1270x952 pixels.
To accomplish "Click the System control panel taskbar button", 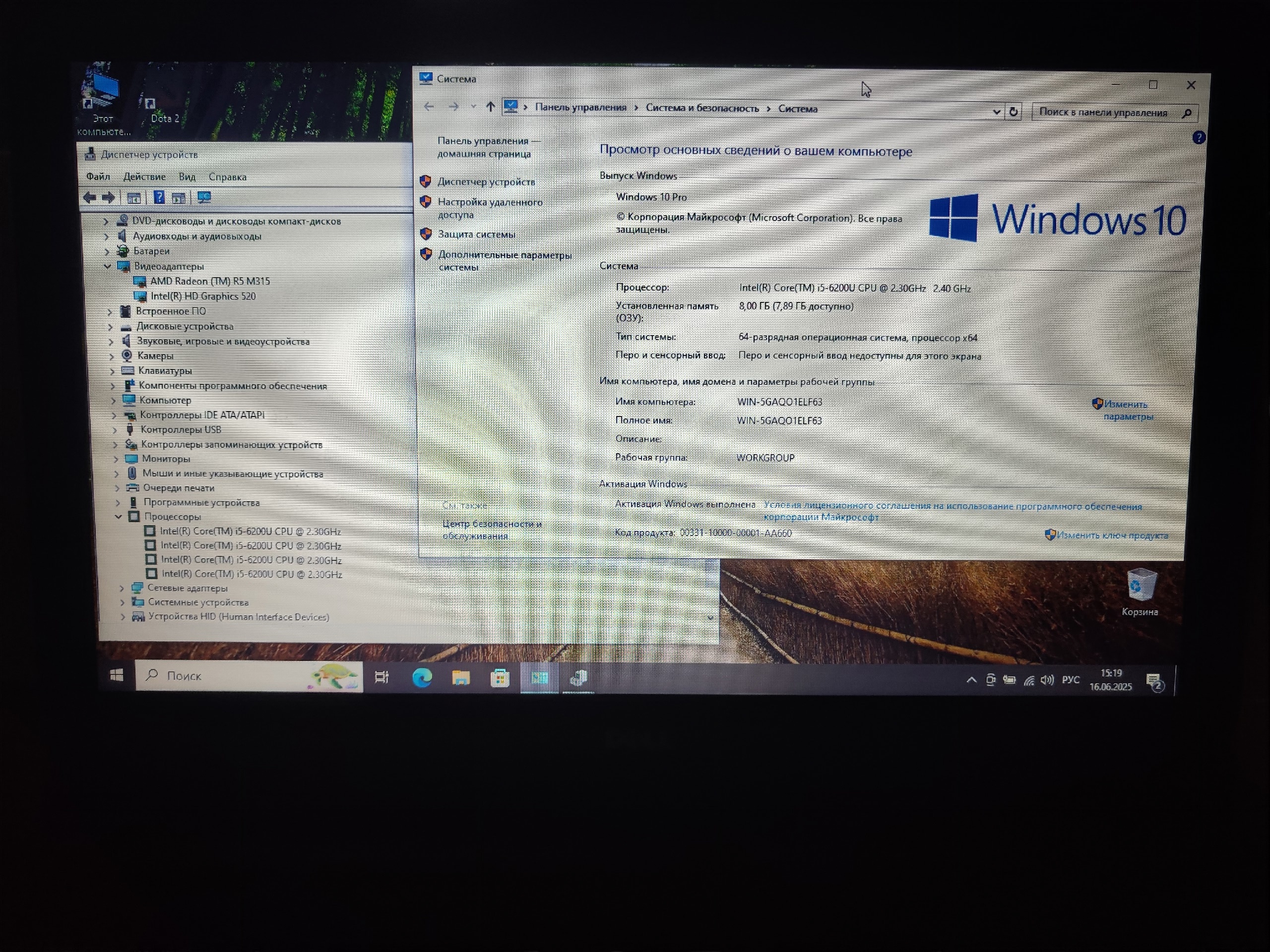I will (539, 678).
